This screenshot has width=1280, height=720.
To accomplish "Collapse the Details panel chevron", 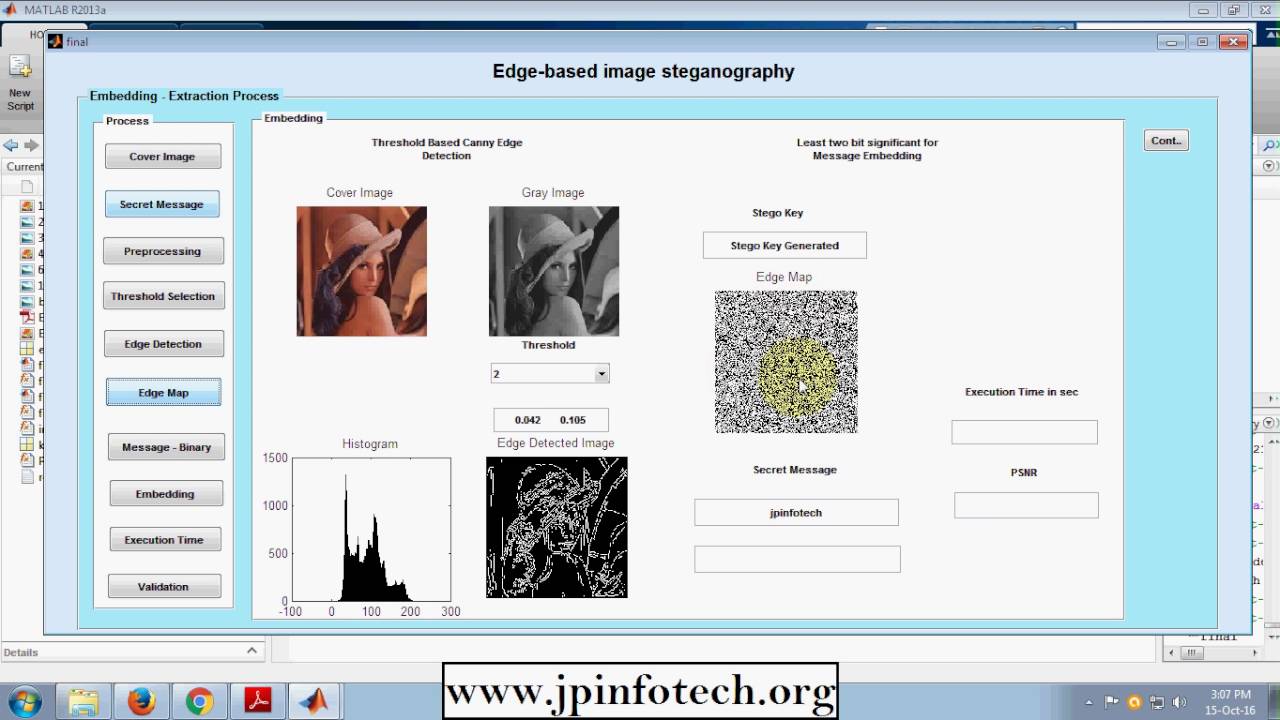I will click(252, 650).
